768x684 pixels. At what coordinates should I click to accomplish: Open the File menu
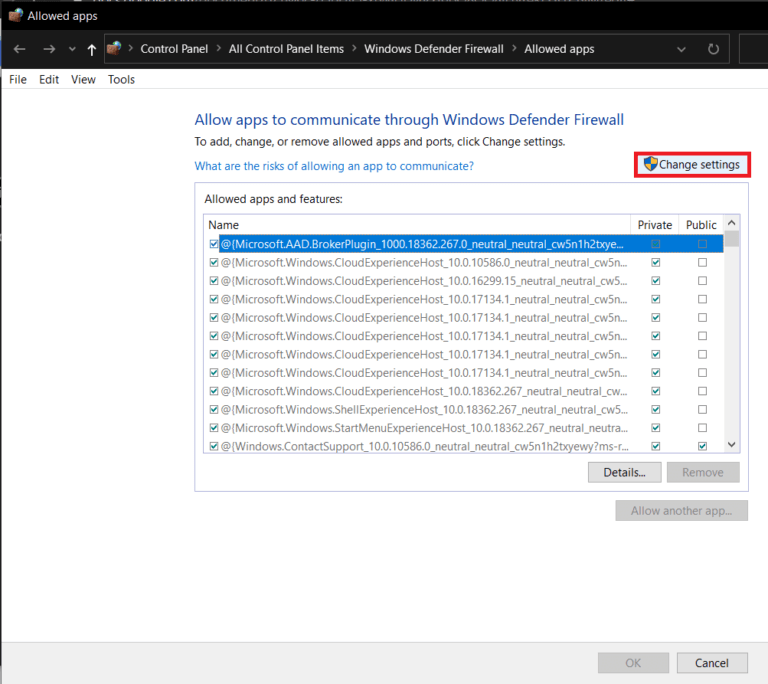[18, 79]
